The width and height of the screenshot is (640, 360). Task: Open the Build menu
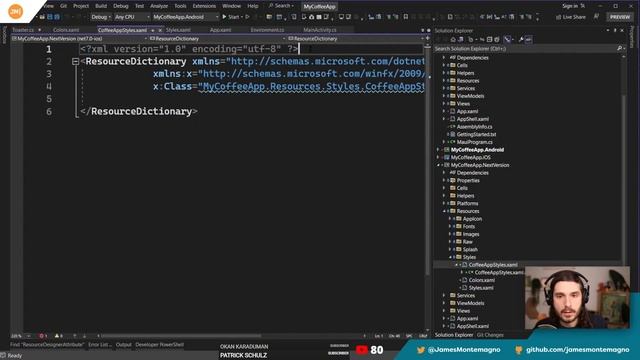click(101, 6)
